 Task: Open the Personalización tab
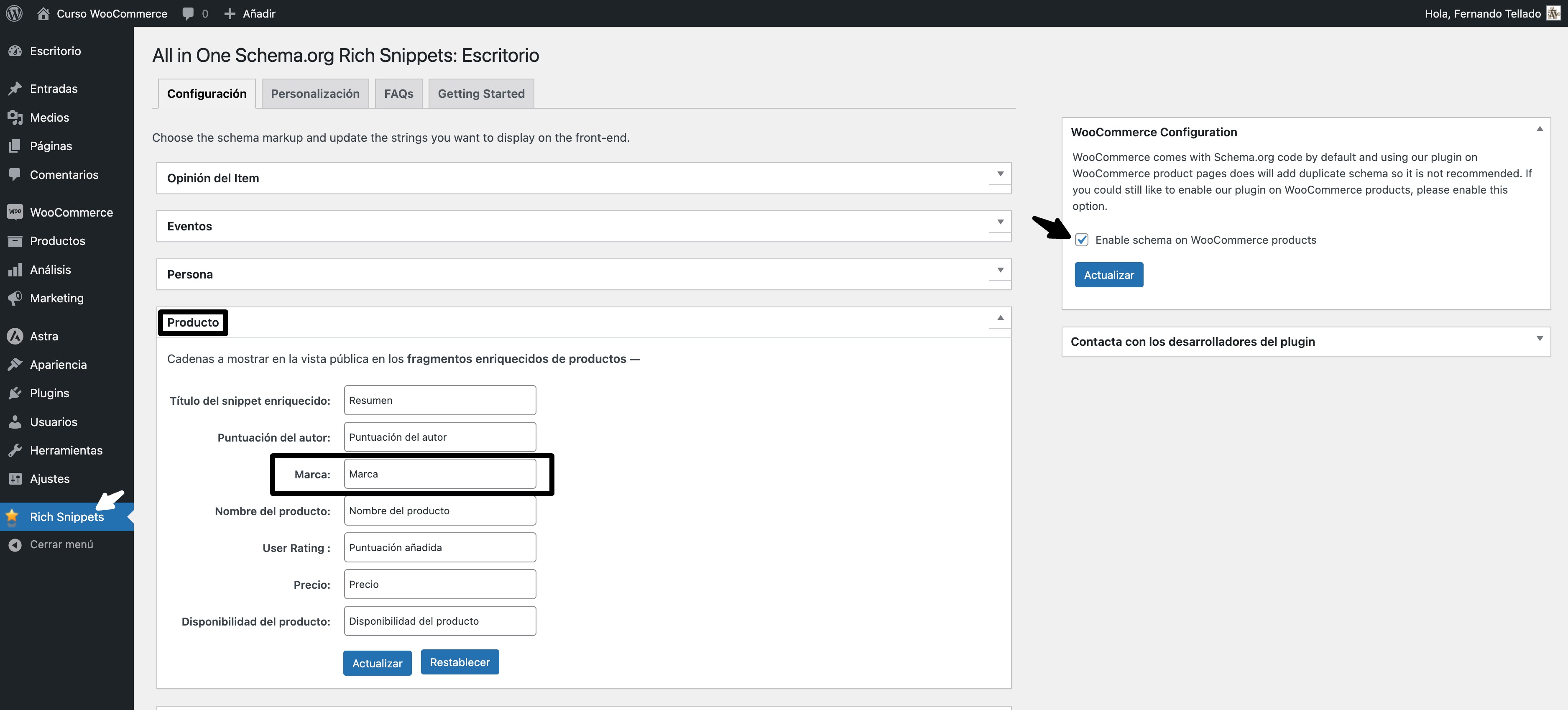[315, 94]
